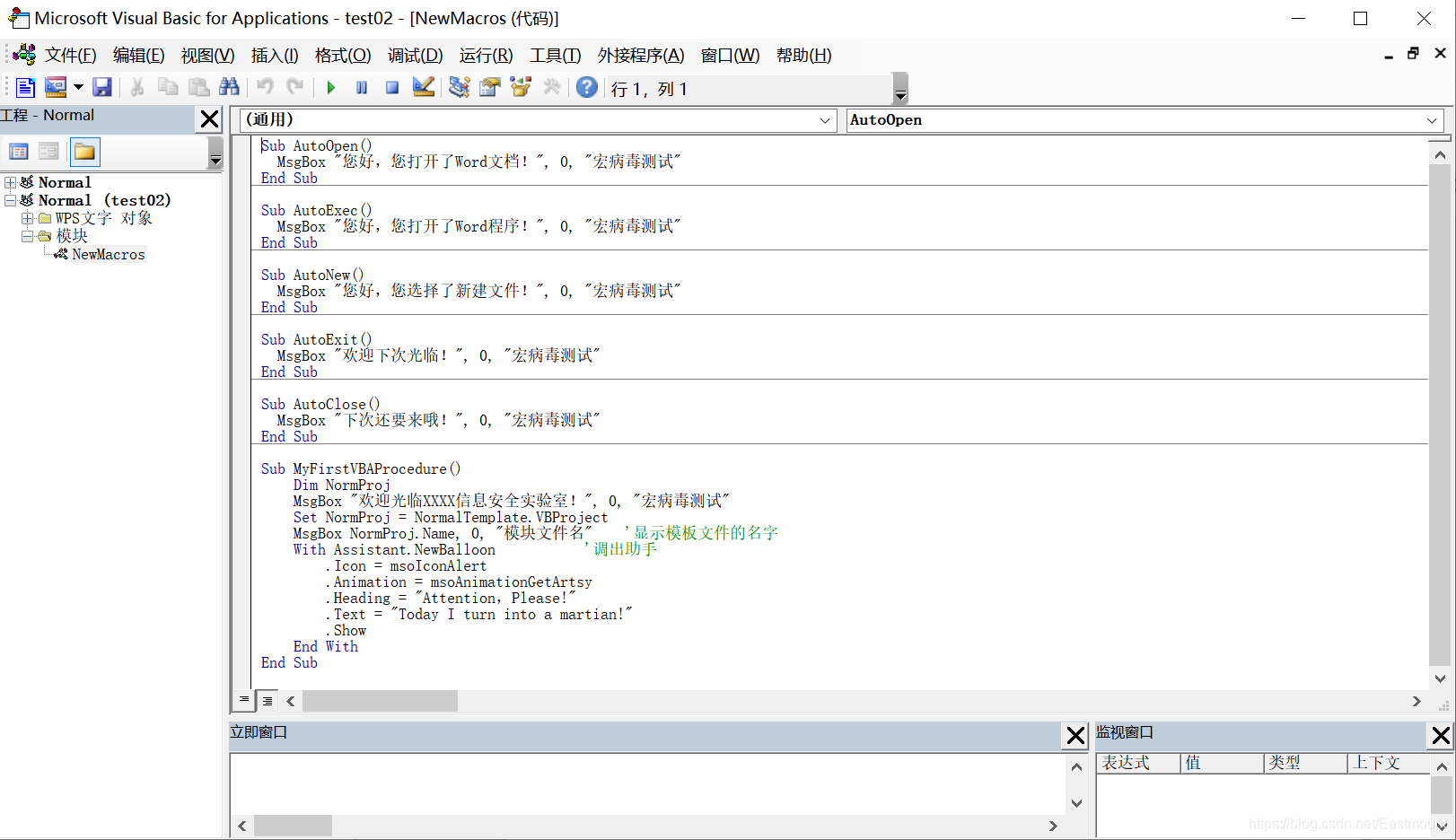Restore the inner code window
This screenshot has height=840, width=1456.
(1413, 54)
